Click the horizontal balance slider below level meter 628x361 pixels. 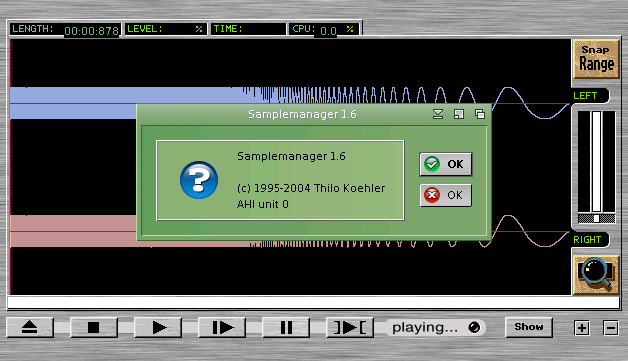596,218
